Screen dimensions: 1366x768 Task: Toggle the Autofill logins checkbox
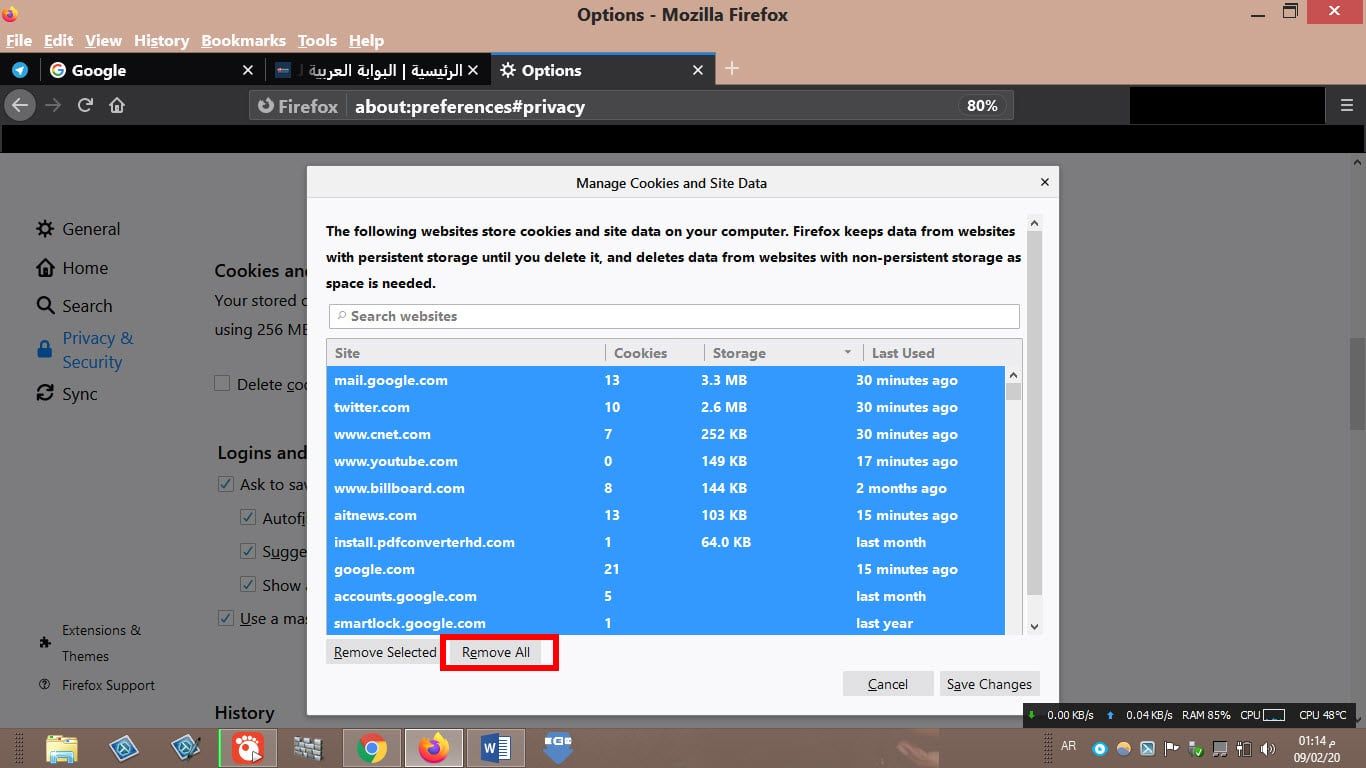[248, 518]
